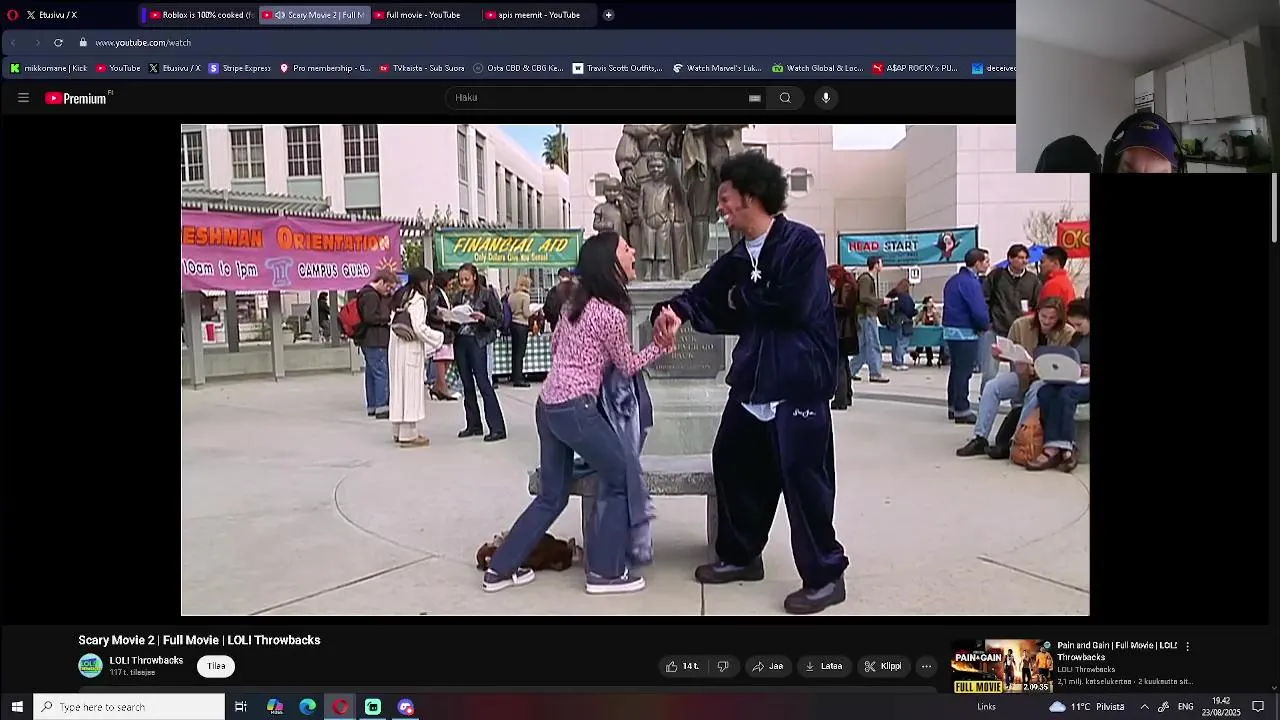Start voice search with the microphone
This screenshot has width=1280, height=720.
826,98
